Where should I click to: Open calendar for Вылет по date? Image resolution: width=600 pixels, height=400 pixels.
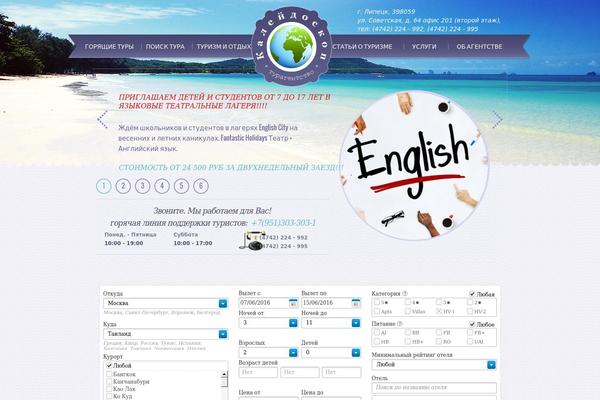[x=356, y=303]
